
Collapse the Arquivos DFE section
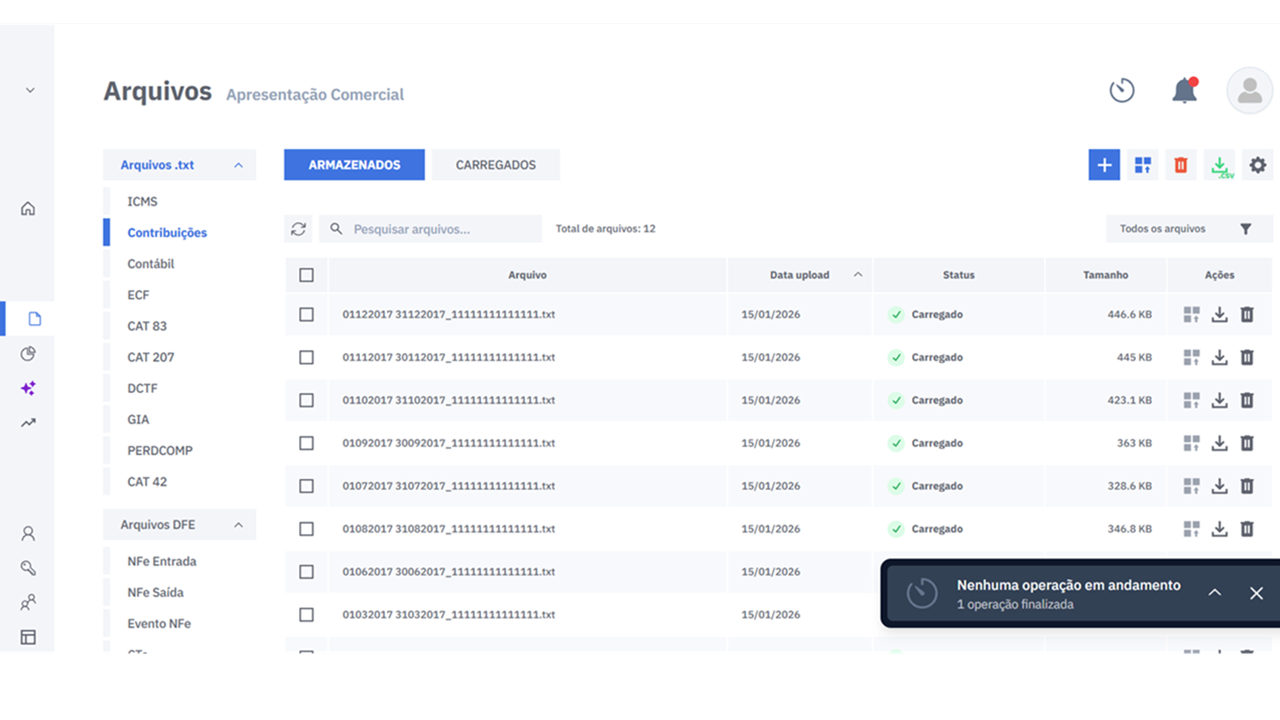(238, 525)
